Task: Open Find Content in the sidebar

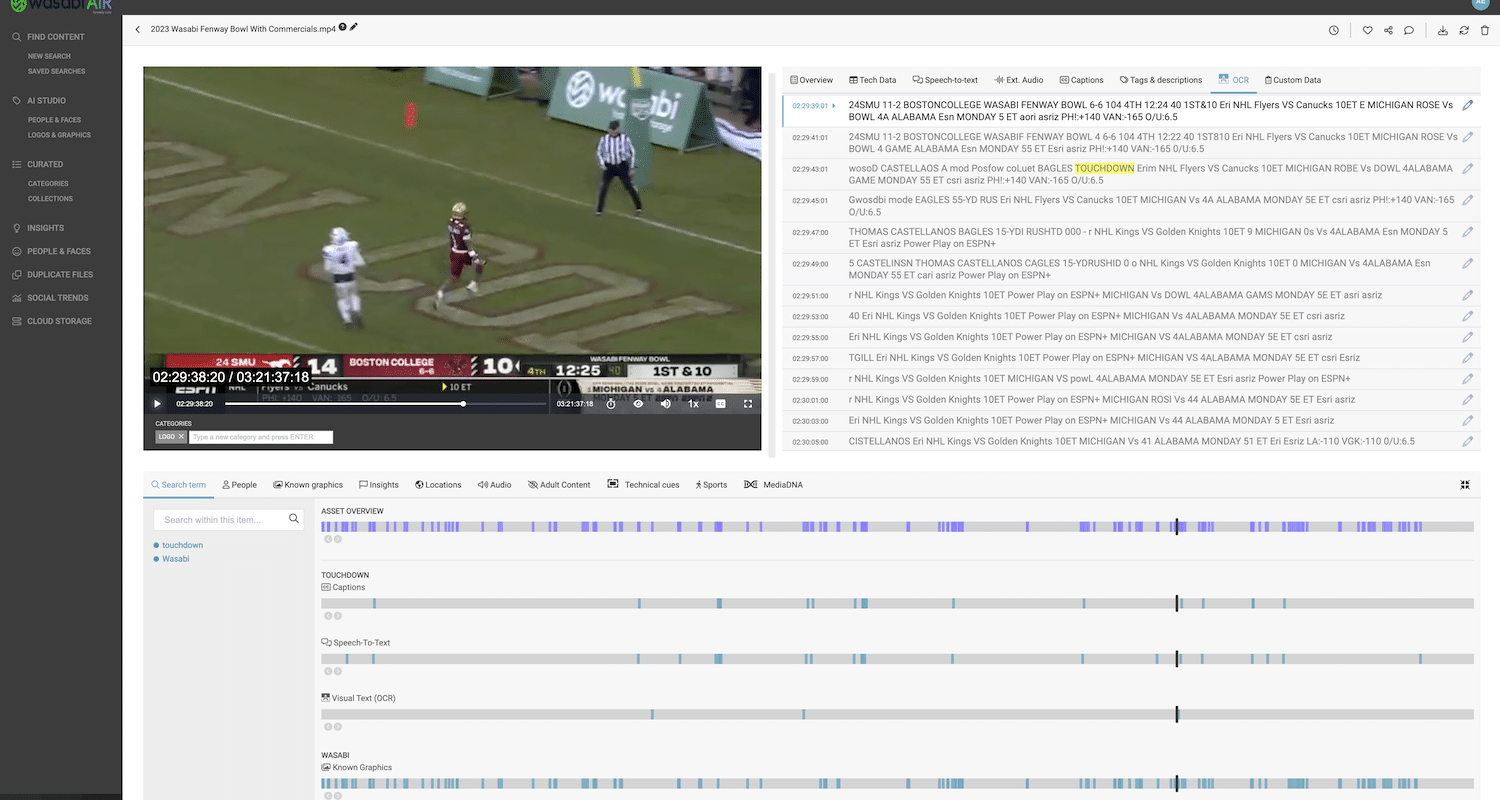Action: [x=56, y=37]
